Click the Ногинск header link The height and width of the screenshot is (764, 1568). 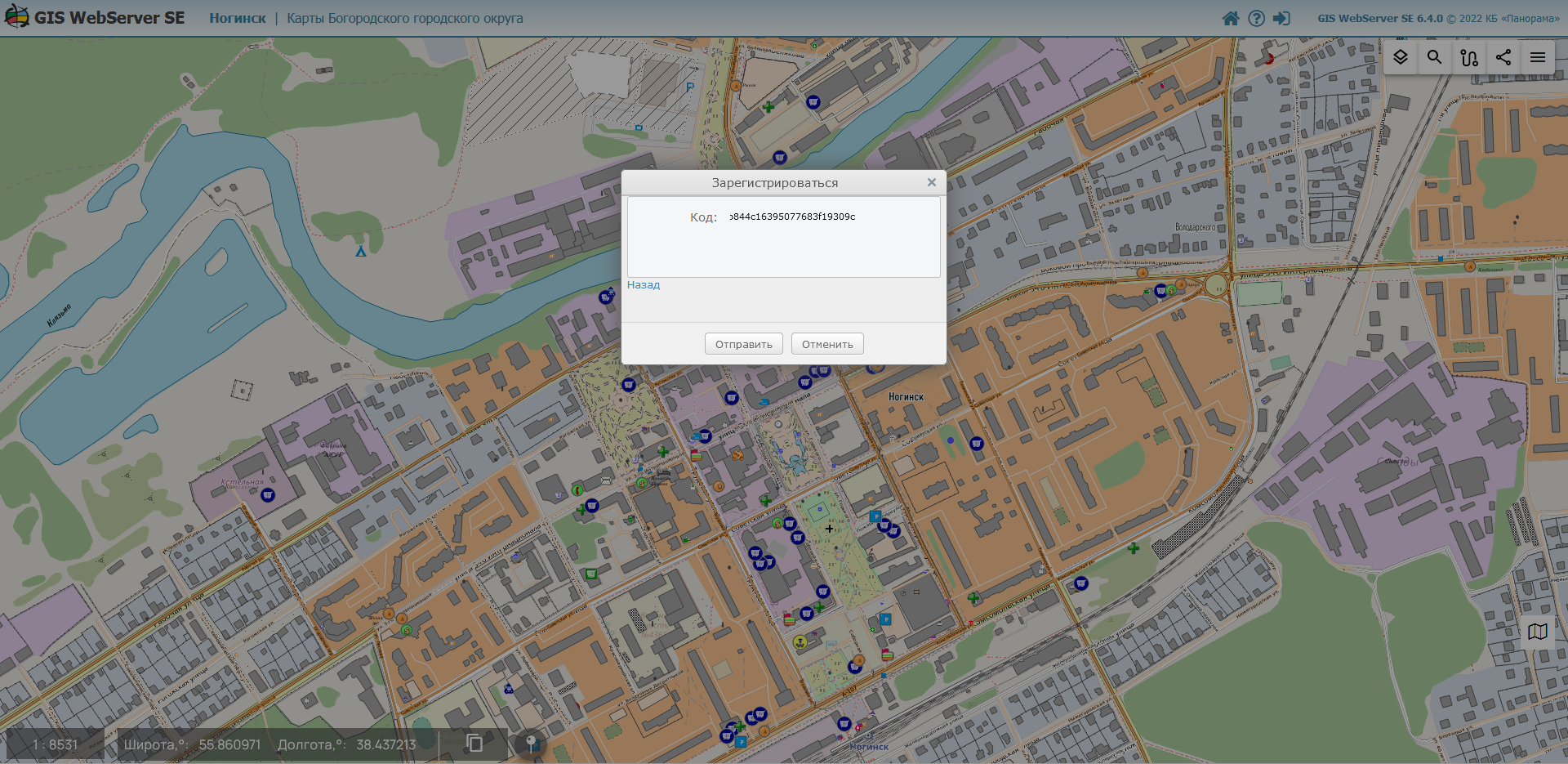pos(238,18)
